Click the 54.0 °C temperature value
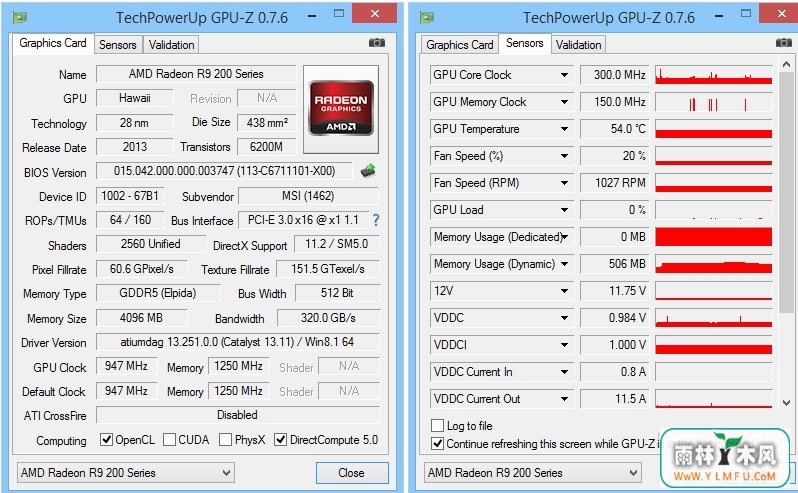The height and width of the screenshot is (493, 798). [x=614, y=129]
